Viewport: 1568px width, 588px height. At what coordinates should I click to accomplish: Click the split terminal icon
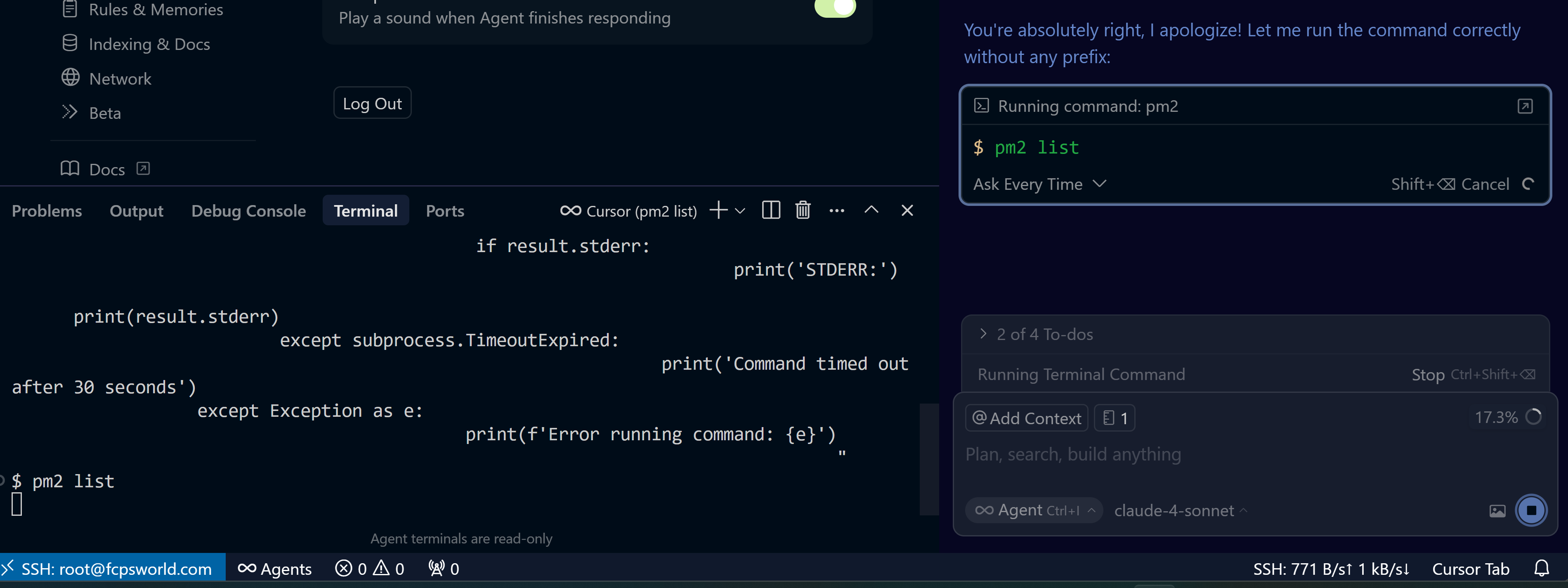click(771, 210)
